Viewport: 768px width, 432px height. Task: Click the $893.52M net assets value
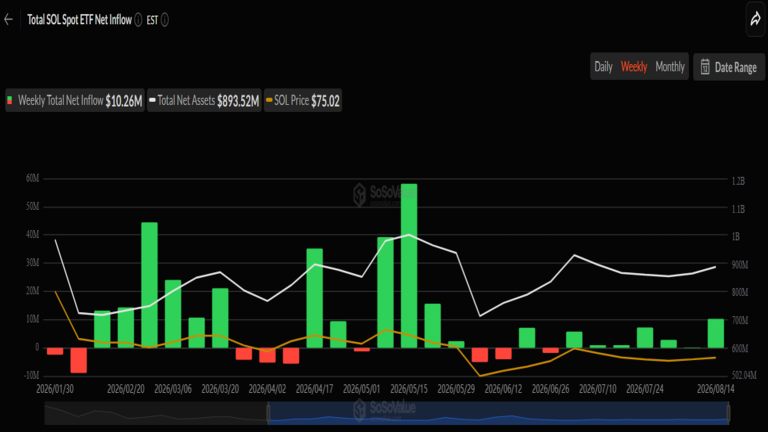point(238,101)
